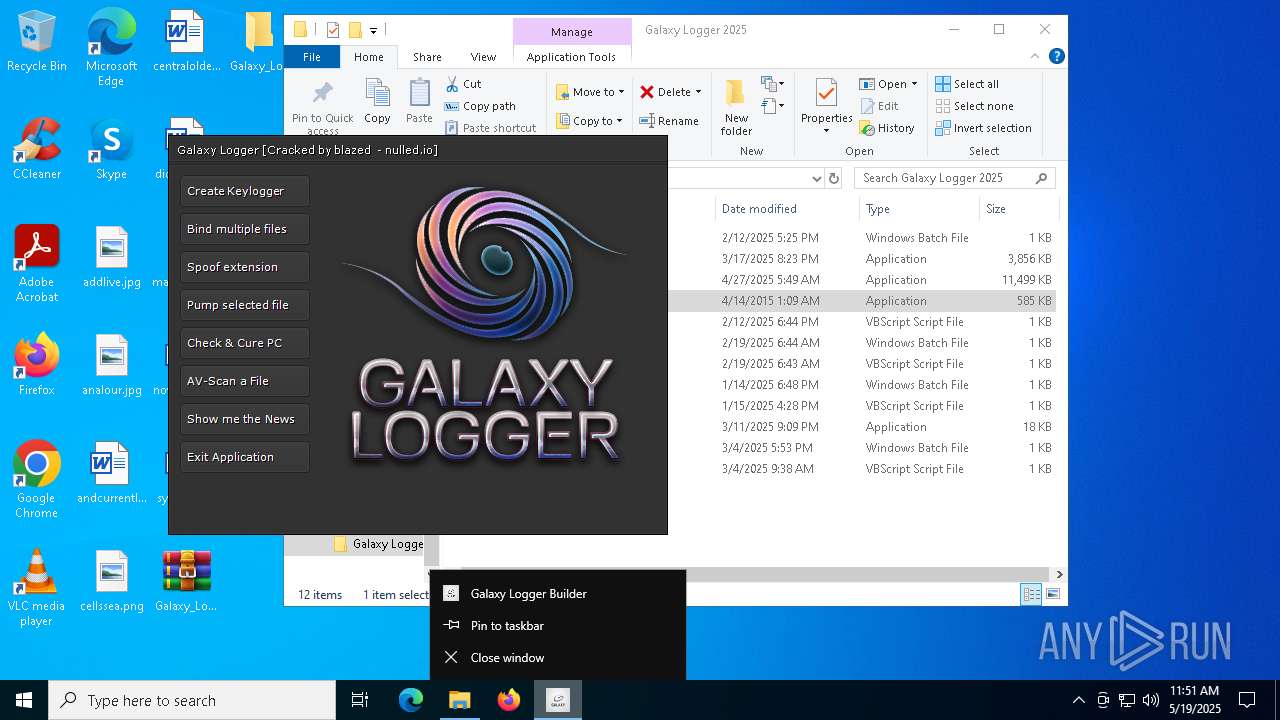
Task: Switch to Large icons view icon
Action: (1052, 594)
